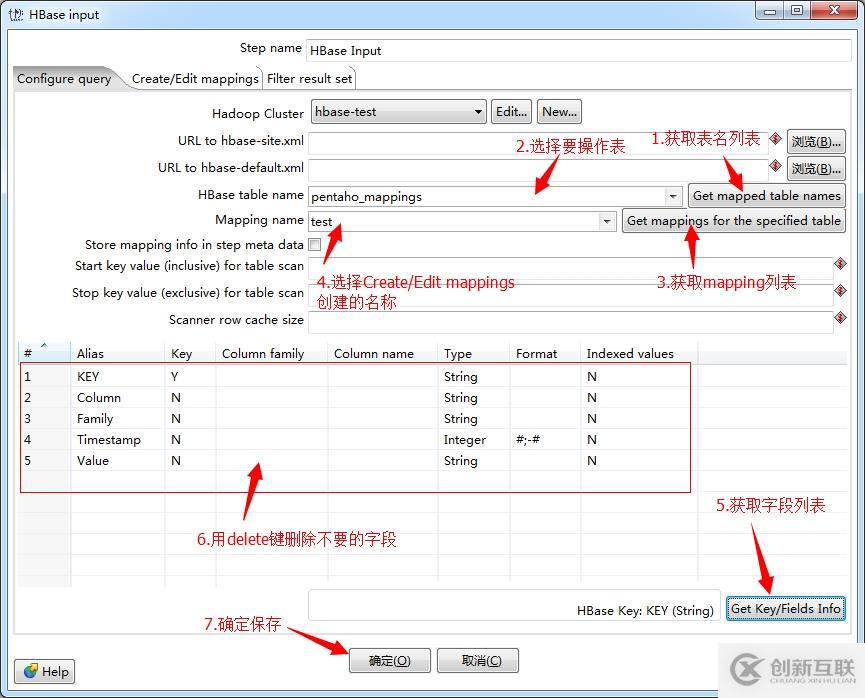Click the Indexed values column header
The image size is (865, 698).
point(639,353)
